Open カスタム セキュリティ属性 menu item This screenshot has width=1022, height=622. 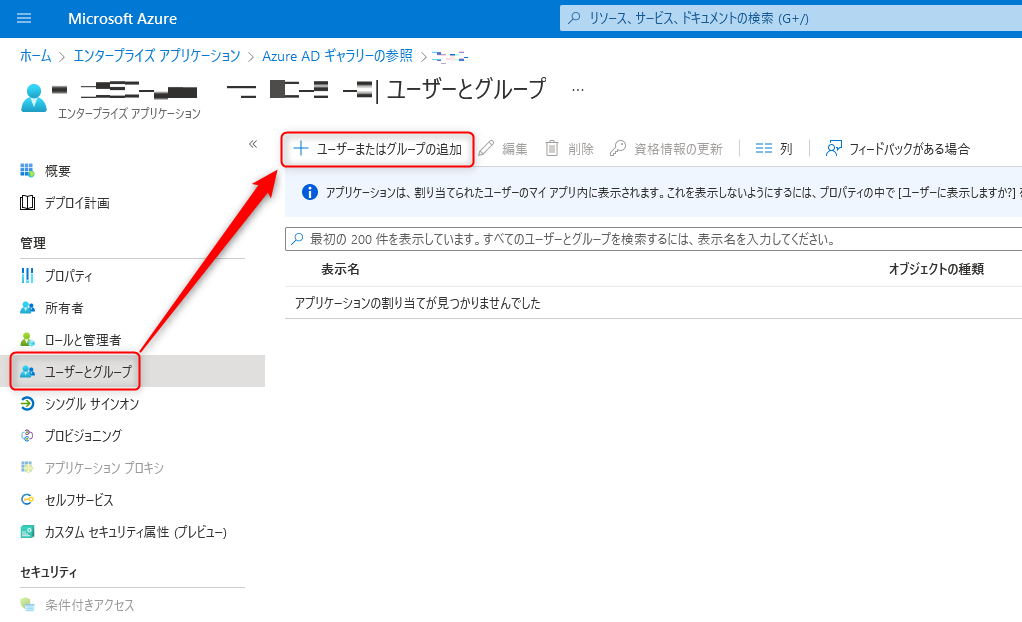tap(136, 532)
